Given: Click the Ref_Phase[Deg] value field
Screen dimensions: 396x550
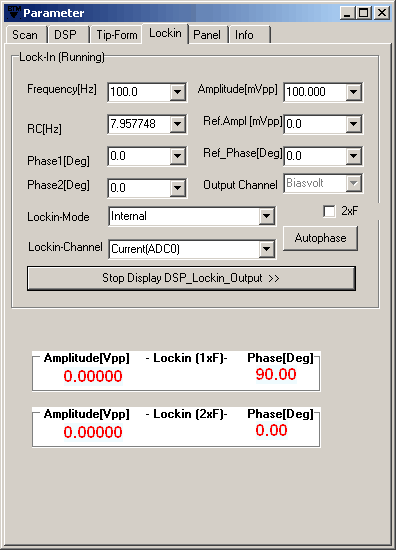Looking at the screenshot, I should [x=316, y=156].
